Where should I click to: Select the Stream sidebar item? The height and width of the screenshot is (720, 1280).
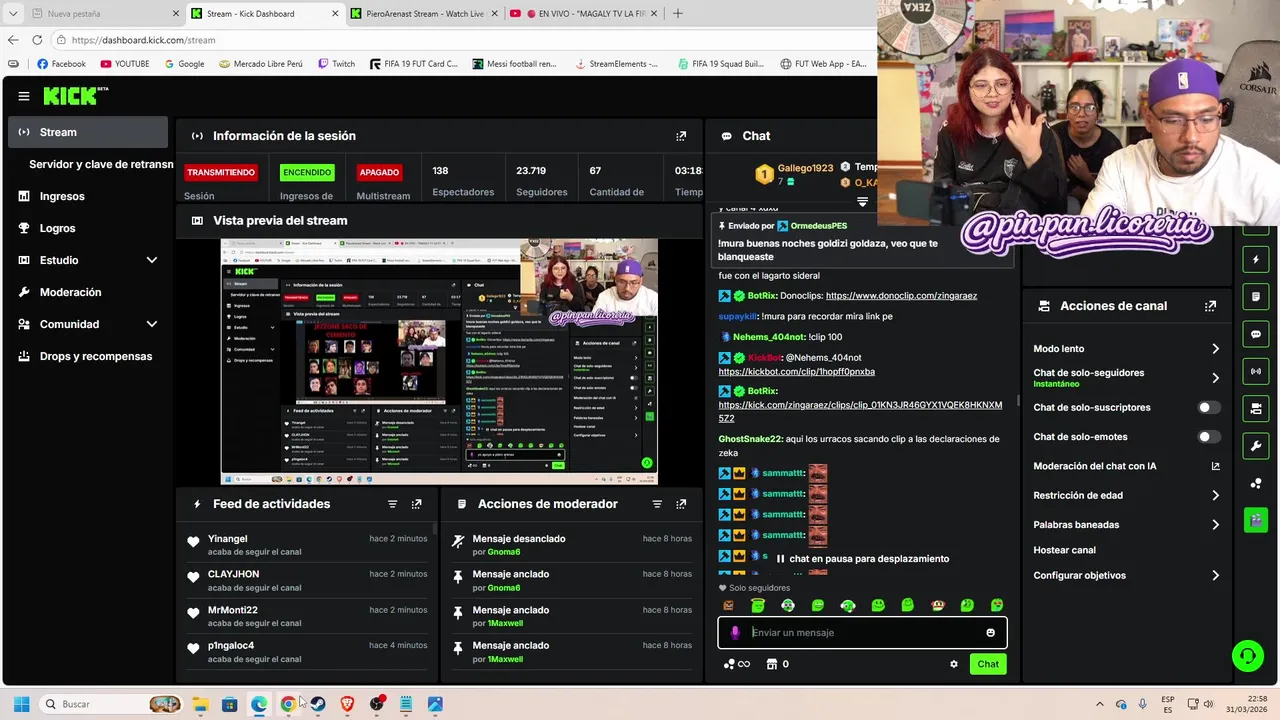tap(88, 132)
